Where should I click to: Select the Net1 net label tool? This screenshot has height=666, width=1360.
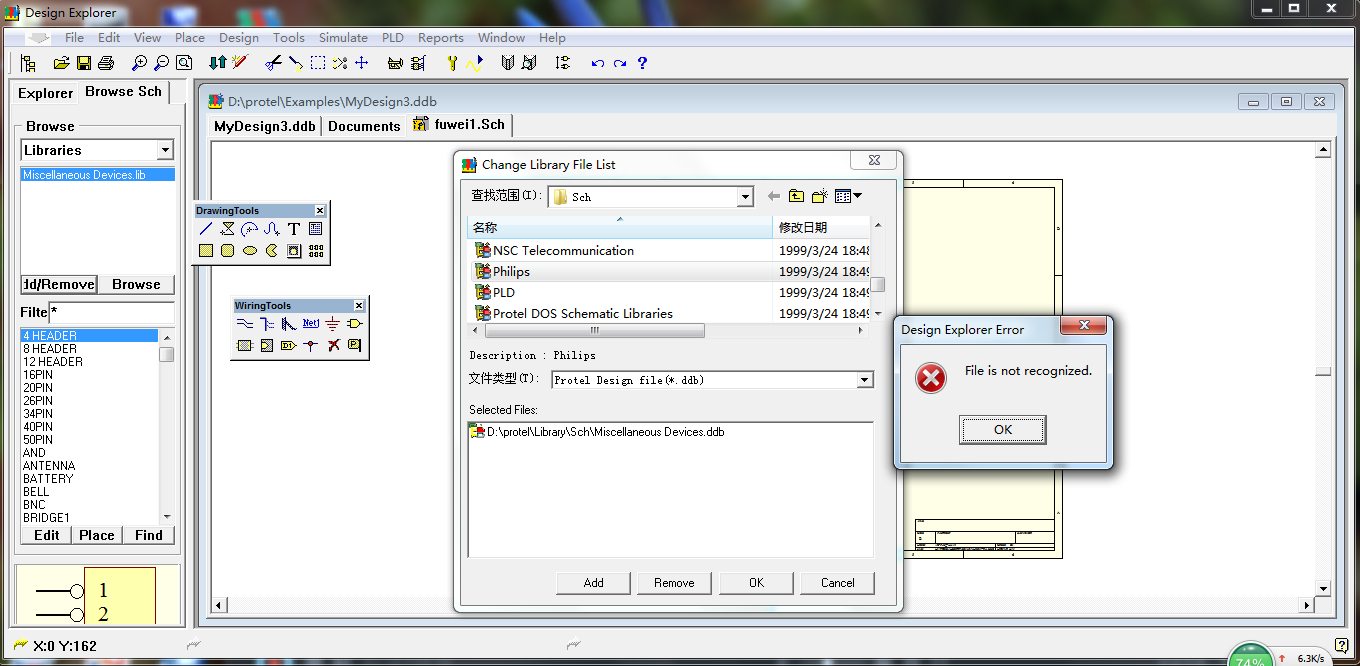coord(311,324)
